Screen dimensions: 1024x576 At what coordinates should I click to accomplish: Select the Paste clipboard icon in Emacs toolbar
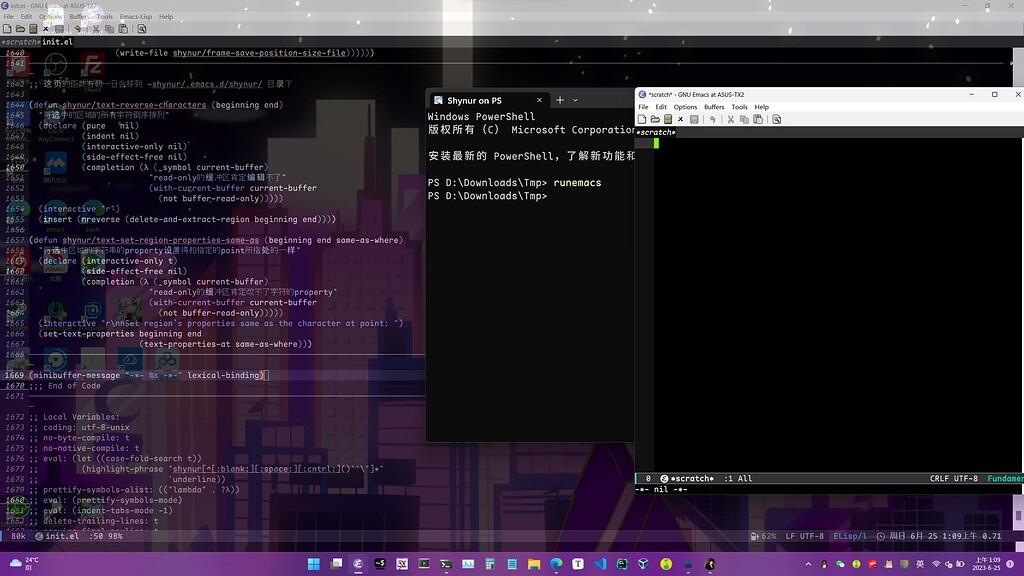[759, 119]
